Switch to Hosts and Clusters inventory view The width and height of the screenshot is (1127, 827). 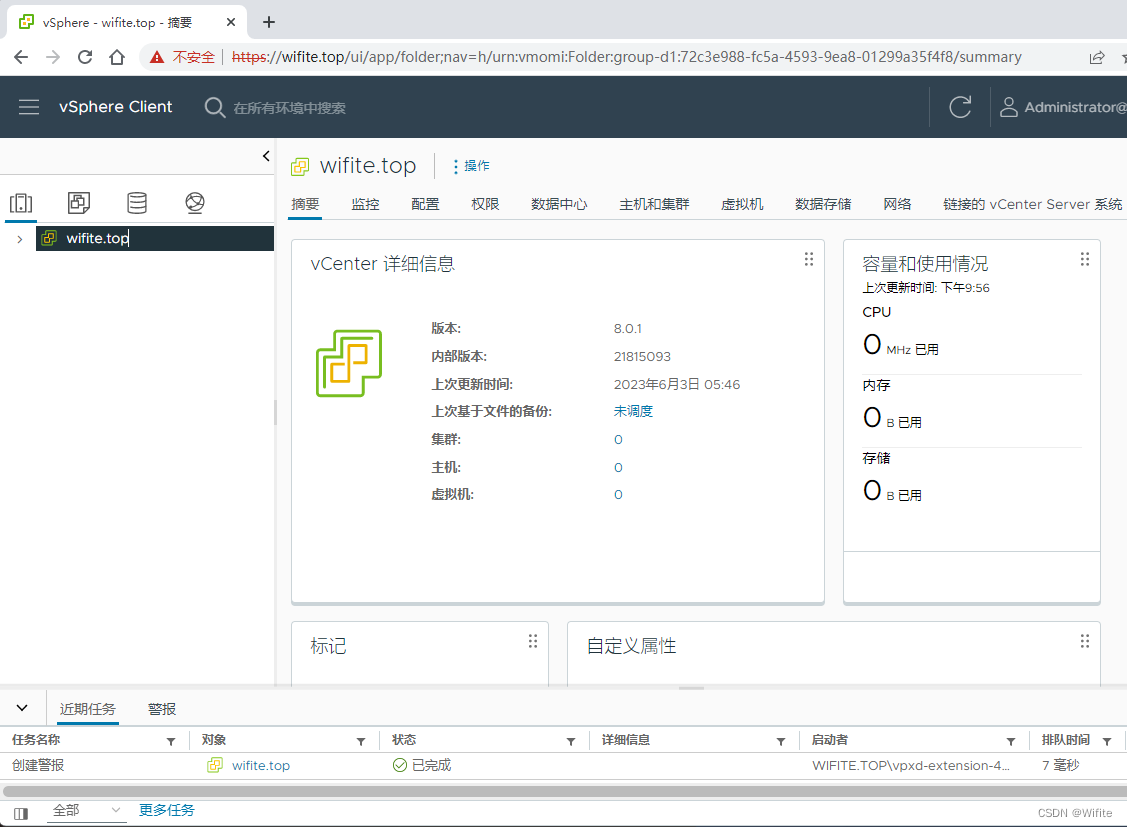[21, 203]
